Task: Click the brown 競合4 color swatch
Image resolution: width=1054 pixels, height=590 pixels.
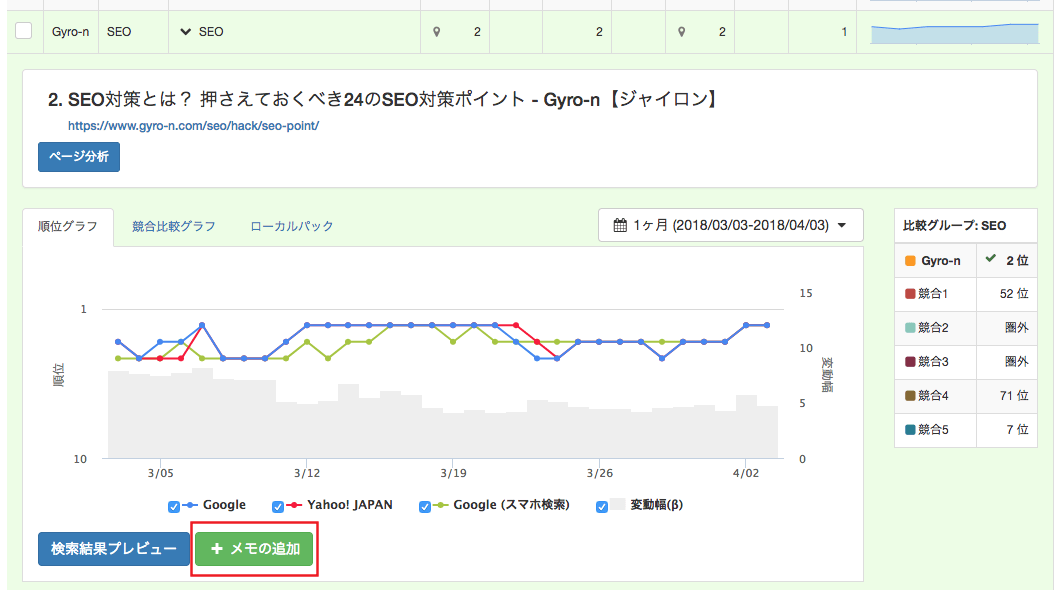Action: [910, 396]
